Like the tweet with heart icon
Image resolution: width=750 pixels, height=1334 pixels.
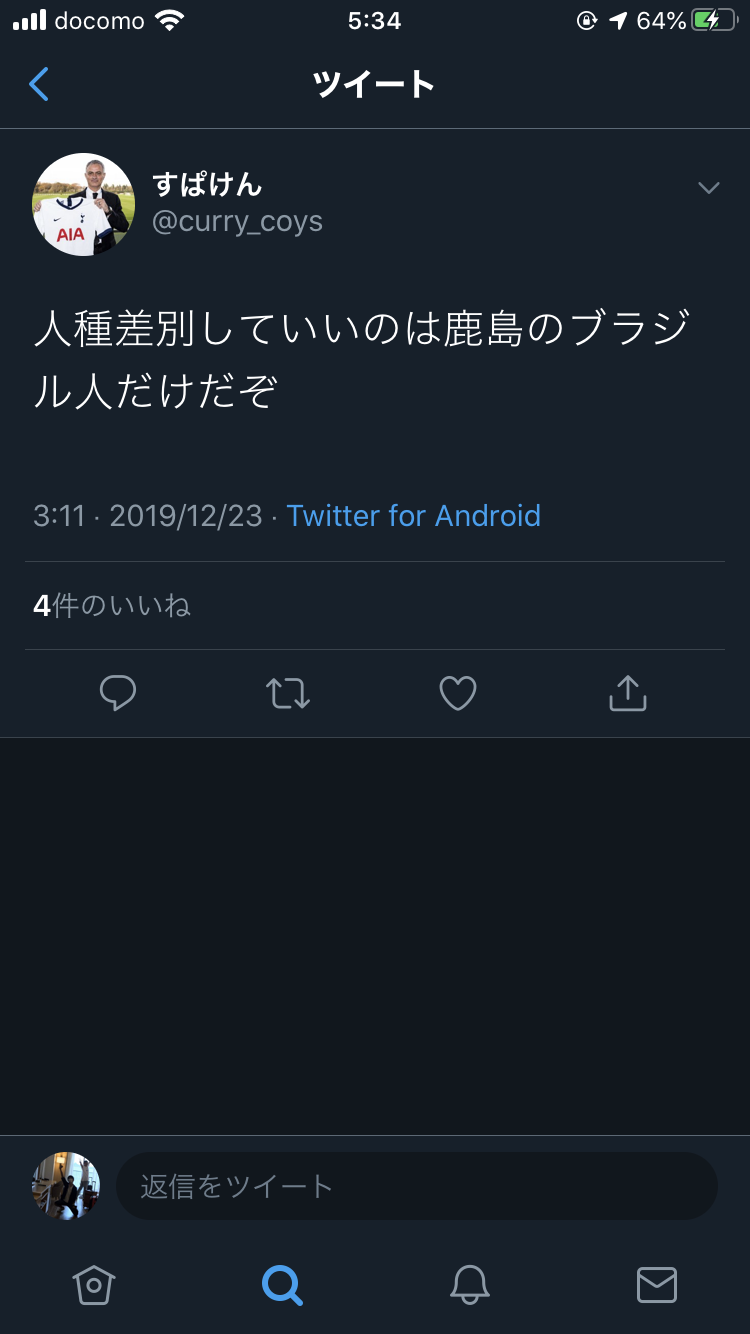(458, 693)
